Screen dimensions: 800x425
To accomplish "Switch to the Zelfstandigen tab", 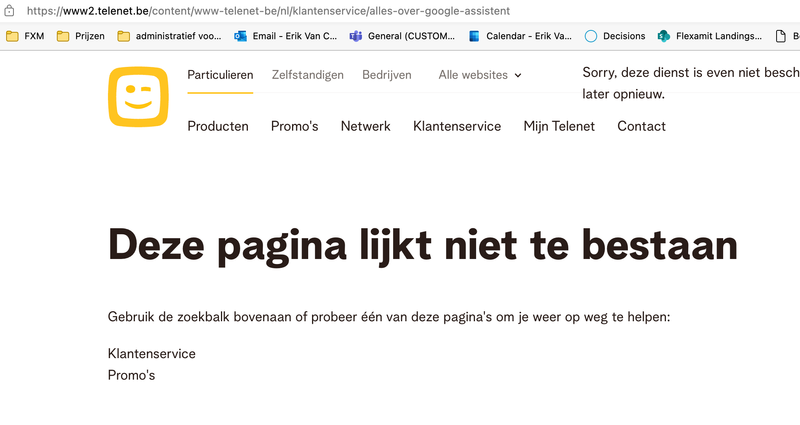I will coord(307,75).
